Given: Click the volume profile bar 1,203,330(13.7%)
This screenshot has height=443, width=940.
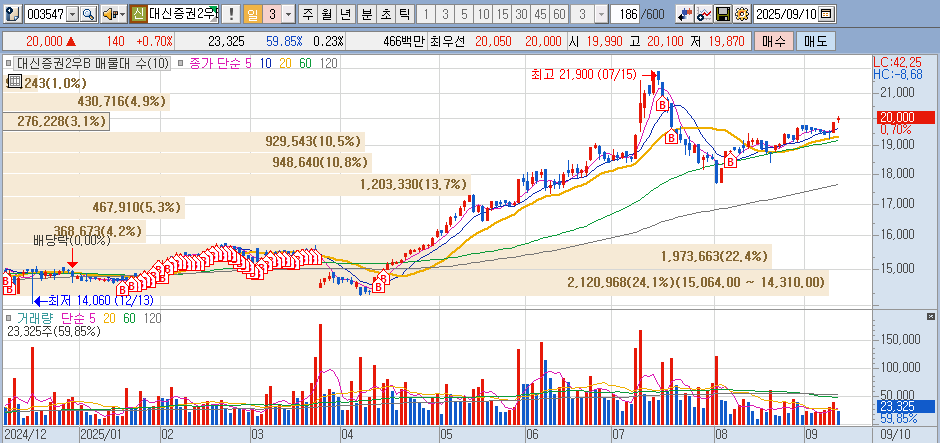Looking at the screenshot, I should 237,185.
